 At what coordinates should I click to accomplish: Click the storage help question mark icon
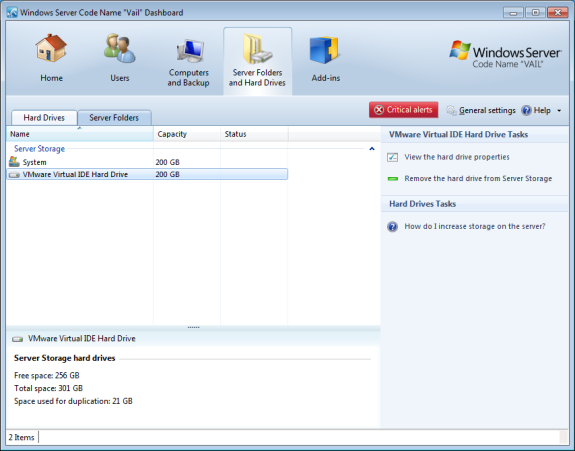click(x=392, y=227)
